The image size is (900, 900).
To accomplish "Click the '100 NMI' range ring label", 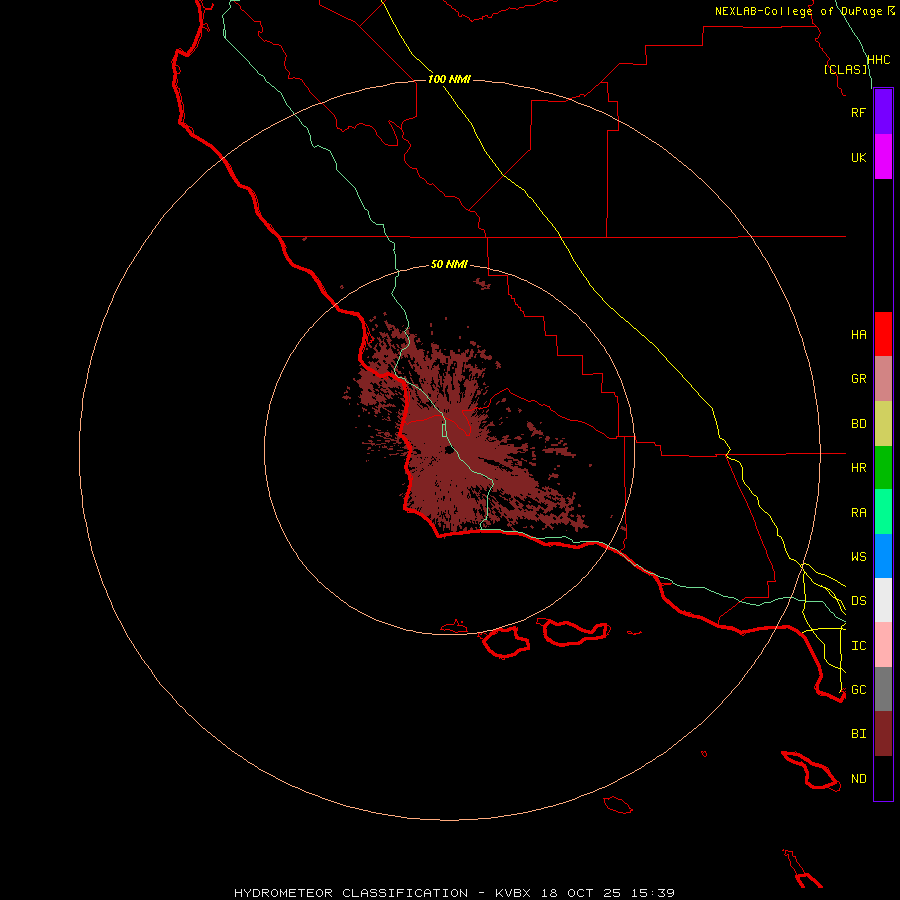I will pyautogui.click(x=449, y=79).
